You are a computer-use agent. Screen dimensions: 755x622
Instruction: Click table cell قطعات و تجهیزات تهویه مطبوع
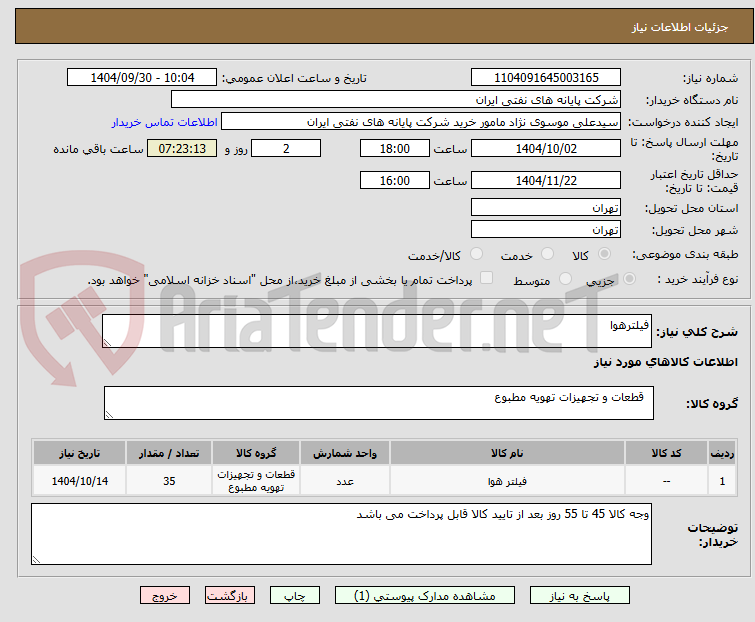[x=256, y=481]
